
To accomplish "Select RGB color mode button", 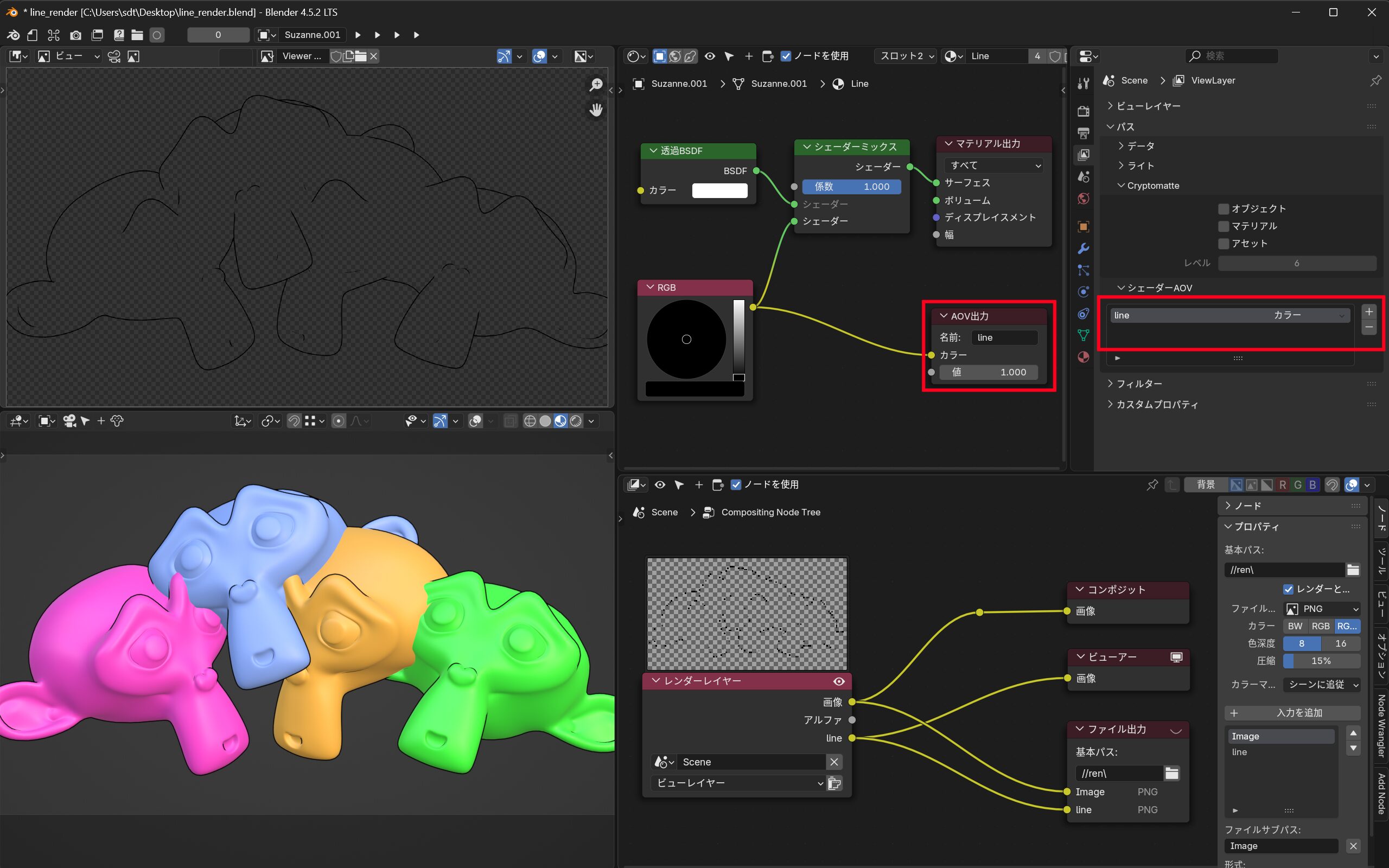I will [x=1320, y=626].
